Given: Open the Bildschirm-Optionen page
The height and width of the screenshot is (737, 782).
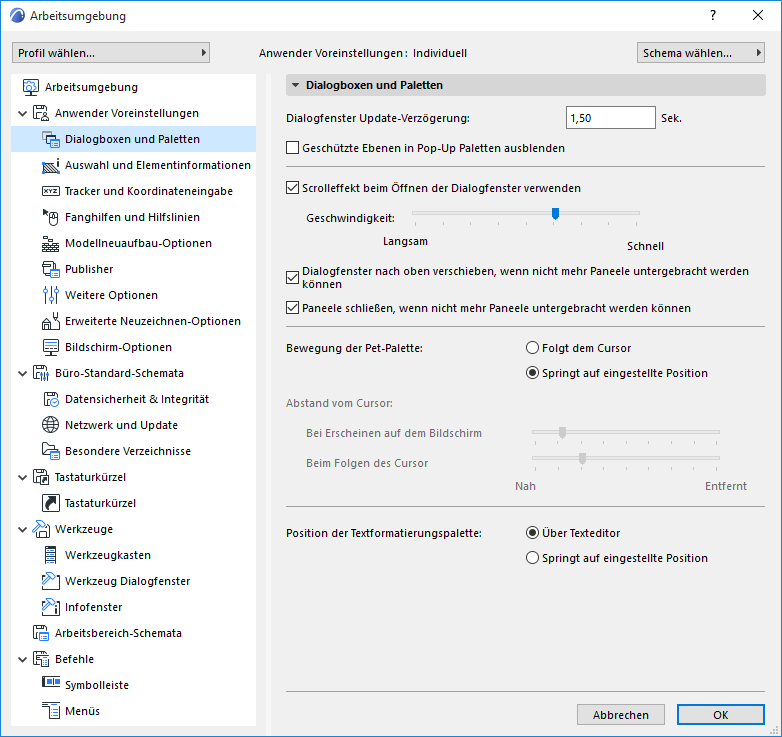Looking at the screenshot, I should coord(118,347).
